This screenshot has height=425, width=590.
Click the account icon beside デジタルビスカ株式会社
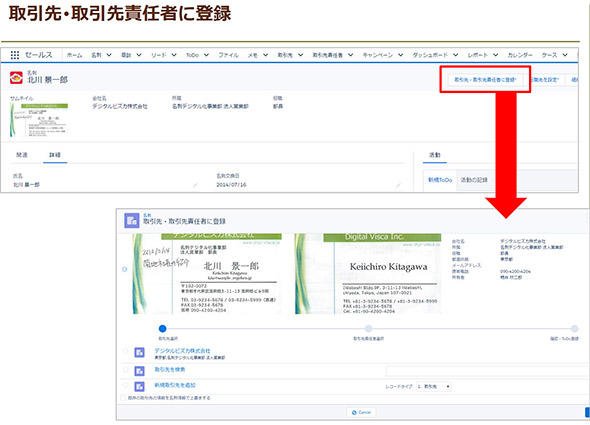click(x=140, y=353)
